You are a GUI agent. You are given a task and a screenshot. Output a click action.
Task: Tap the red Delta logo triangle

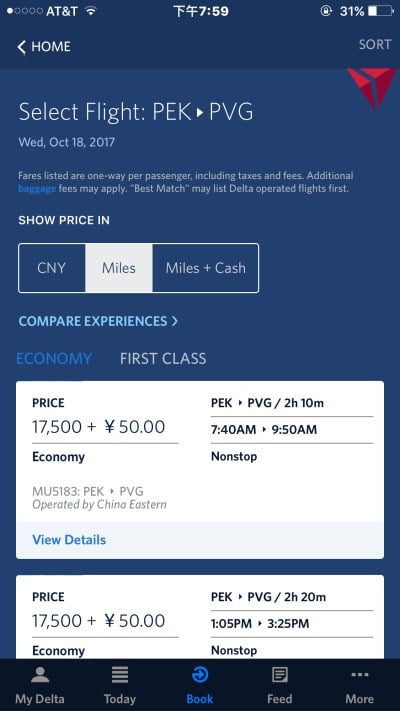click(372, 88)
